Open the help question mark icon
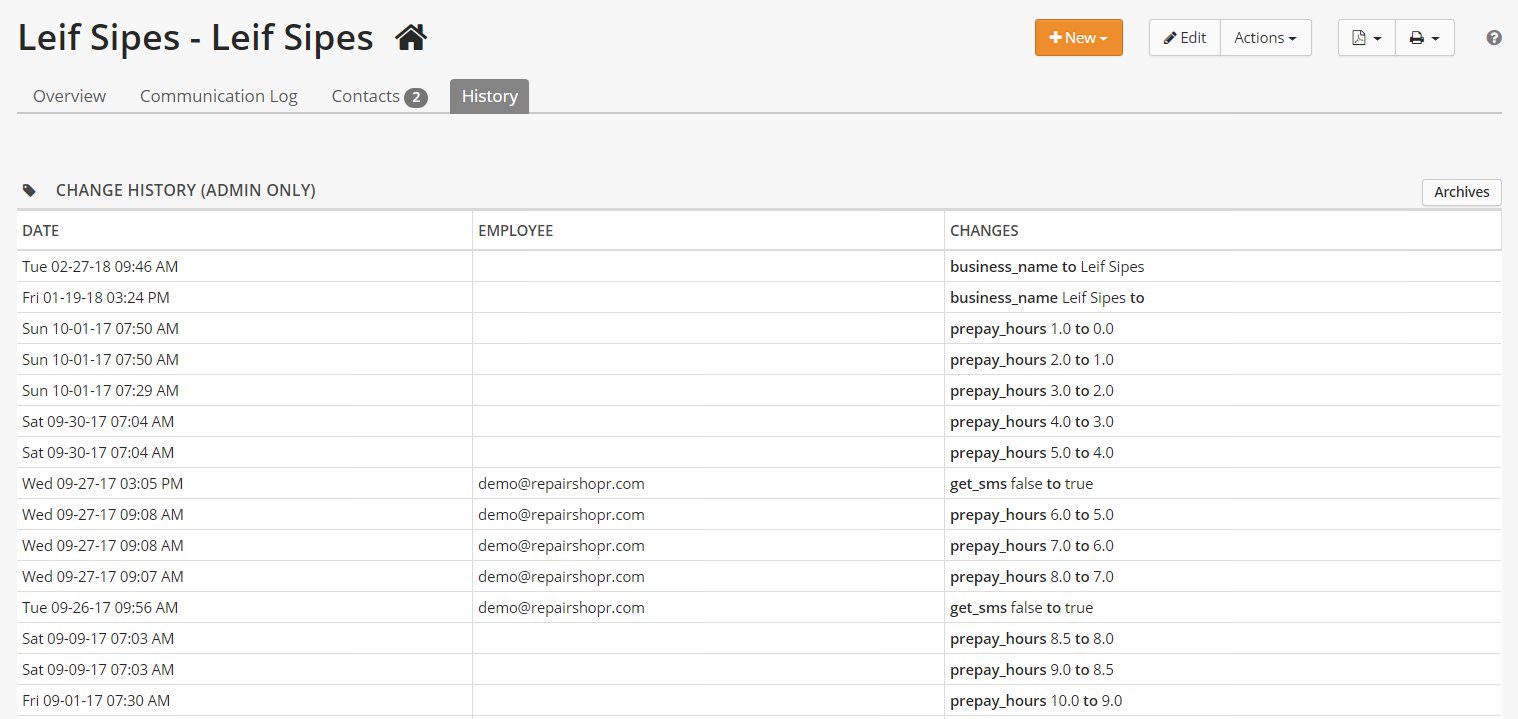The image size is (1518, 719). (1494, 38)
